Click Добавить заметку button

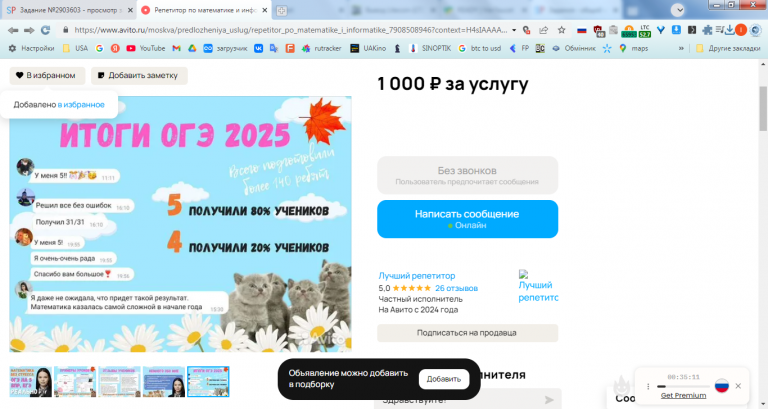coord(139,75)
